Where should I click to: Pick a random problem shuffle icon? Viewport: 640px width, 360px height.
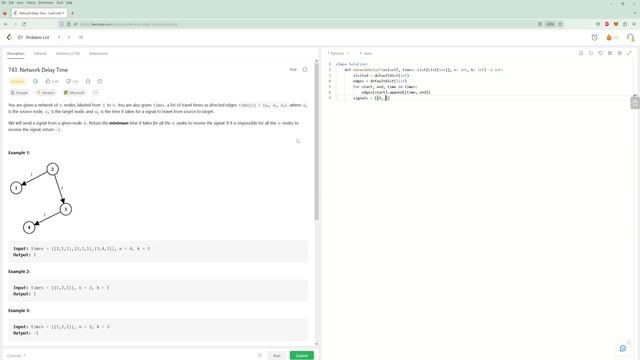[x=81, y=37]
